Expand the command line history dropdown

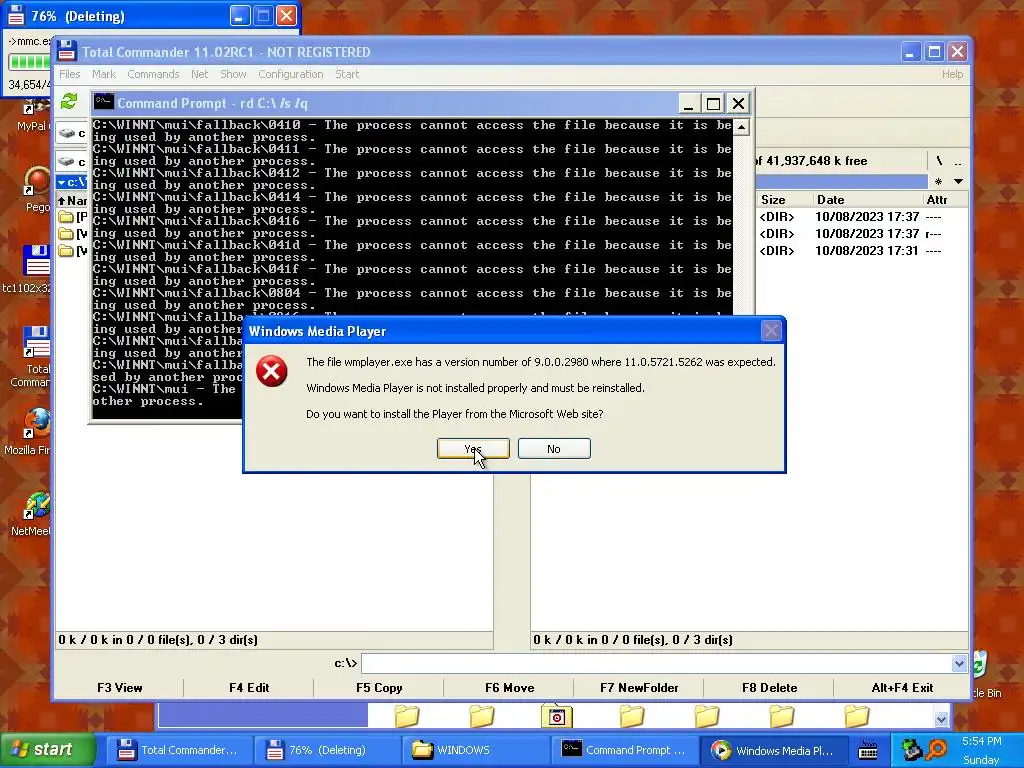[x=958, y=664]
